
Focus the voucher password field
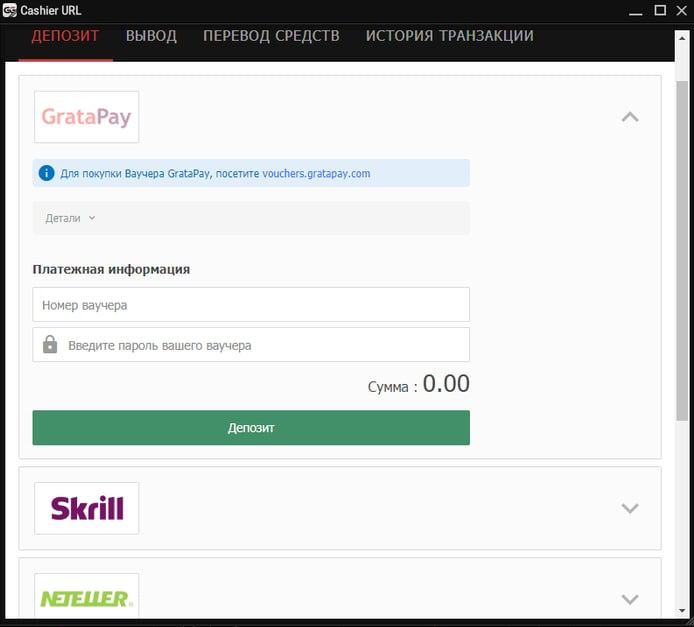pos(251,345)
